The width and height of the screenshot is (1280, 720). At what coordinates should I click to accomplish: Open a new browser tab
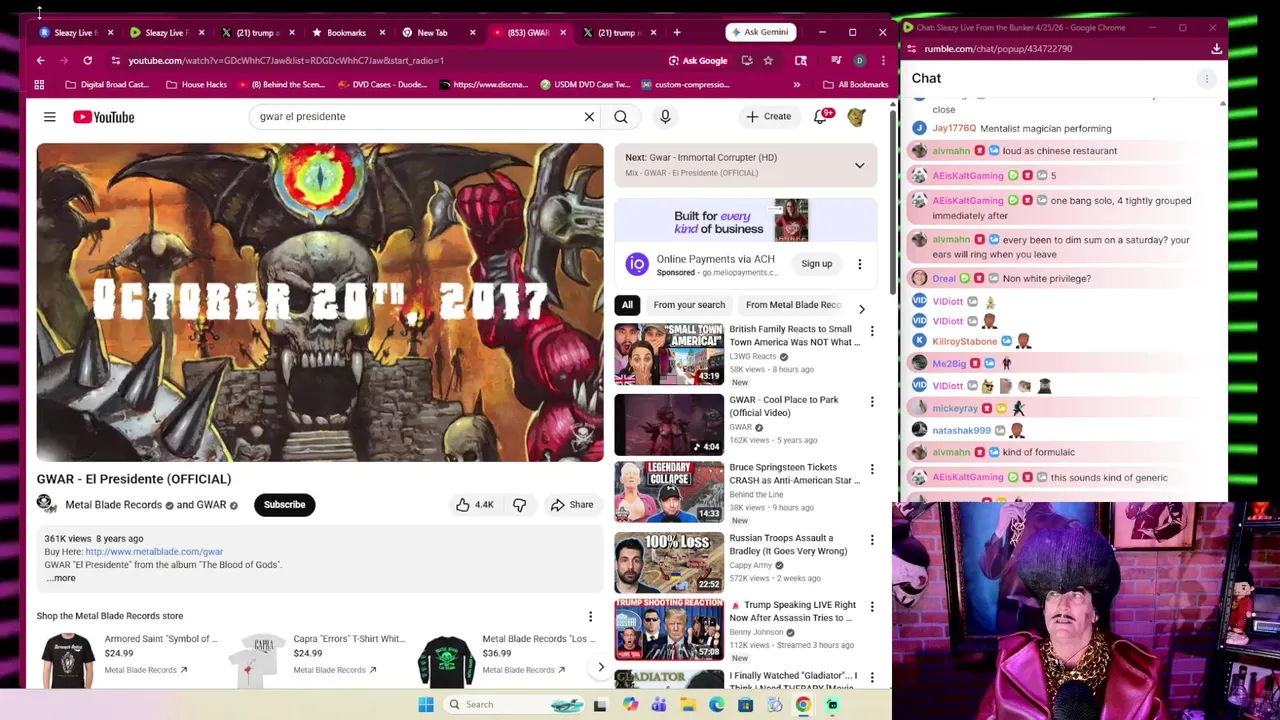677,33
